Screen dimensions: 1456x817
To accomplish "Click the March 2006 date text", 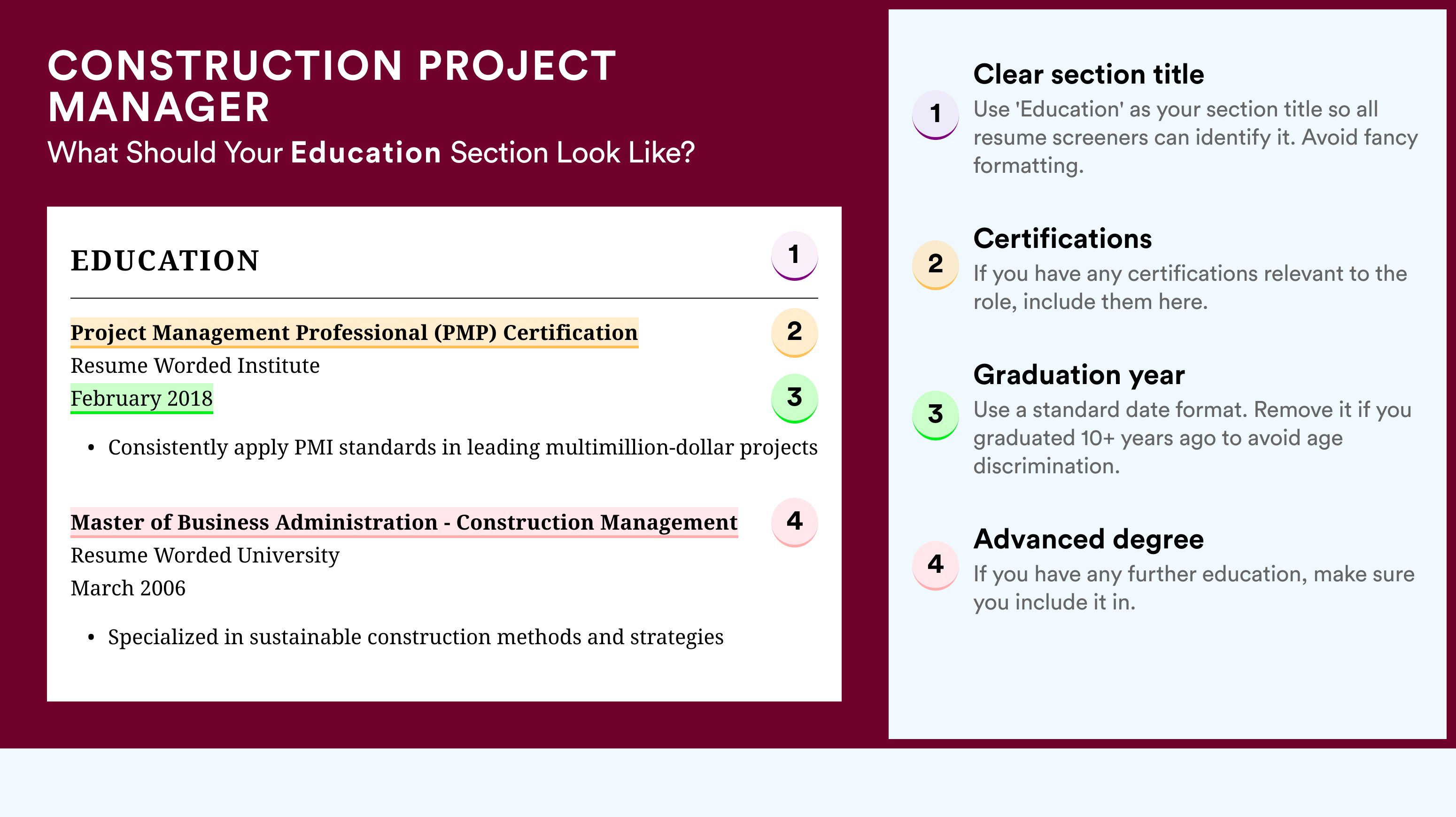I will [128, 588].
